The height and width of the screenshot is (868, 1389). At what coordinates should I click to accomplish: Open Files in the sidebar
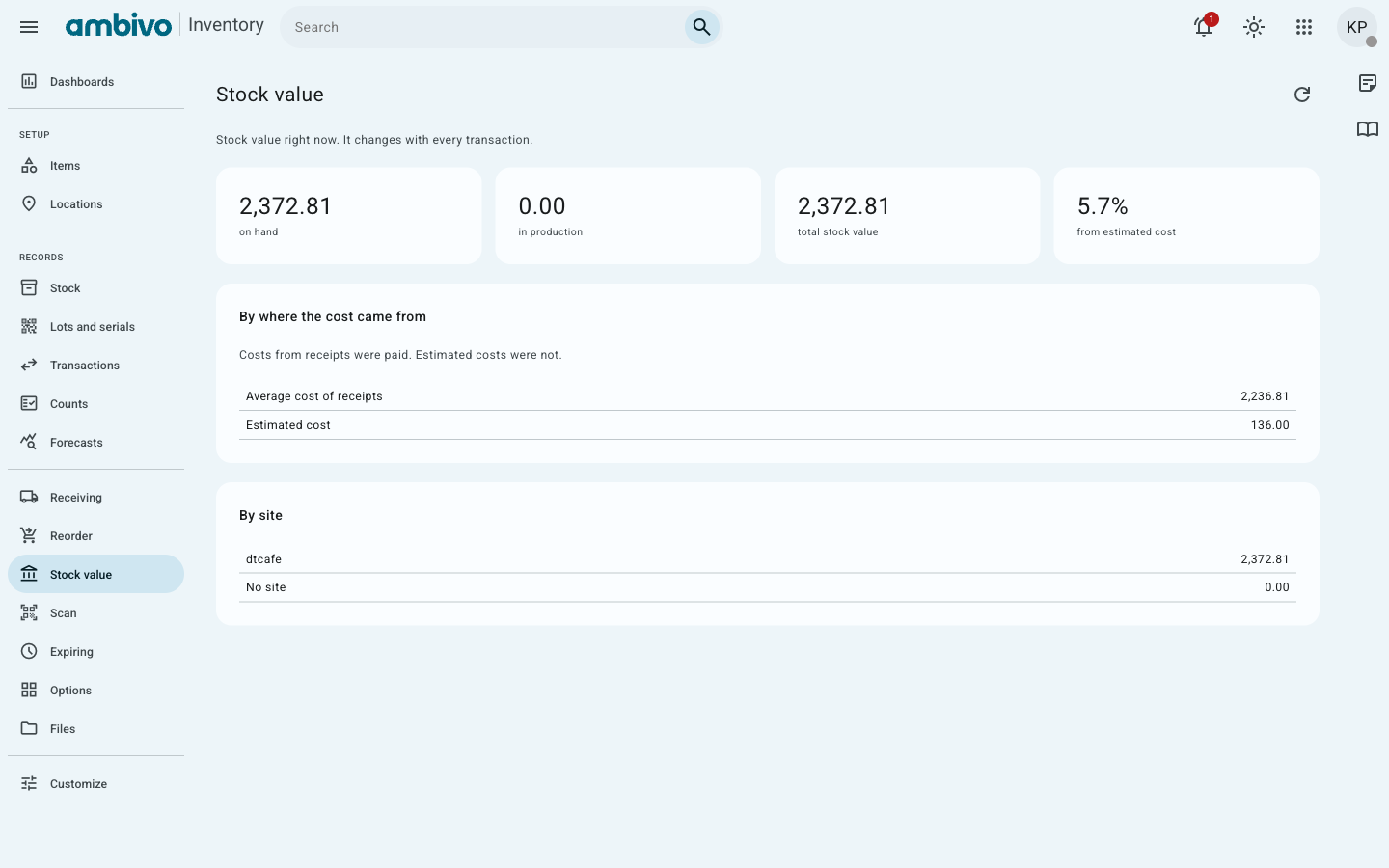95,729
